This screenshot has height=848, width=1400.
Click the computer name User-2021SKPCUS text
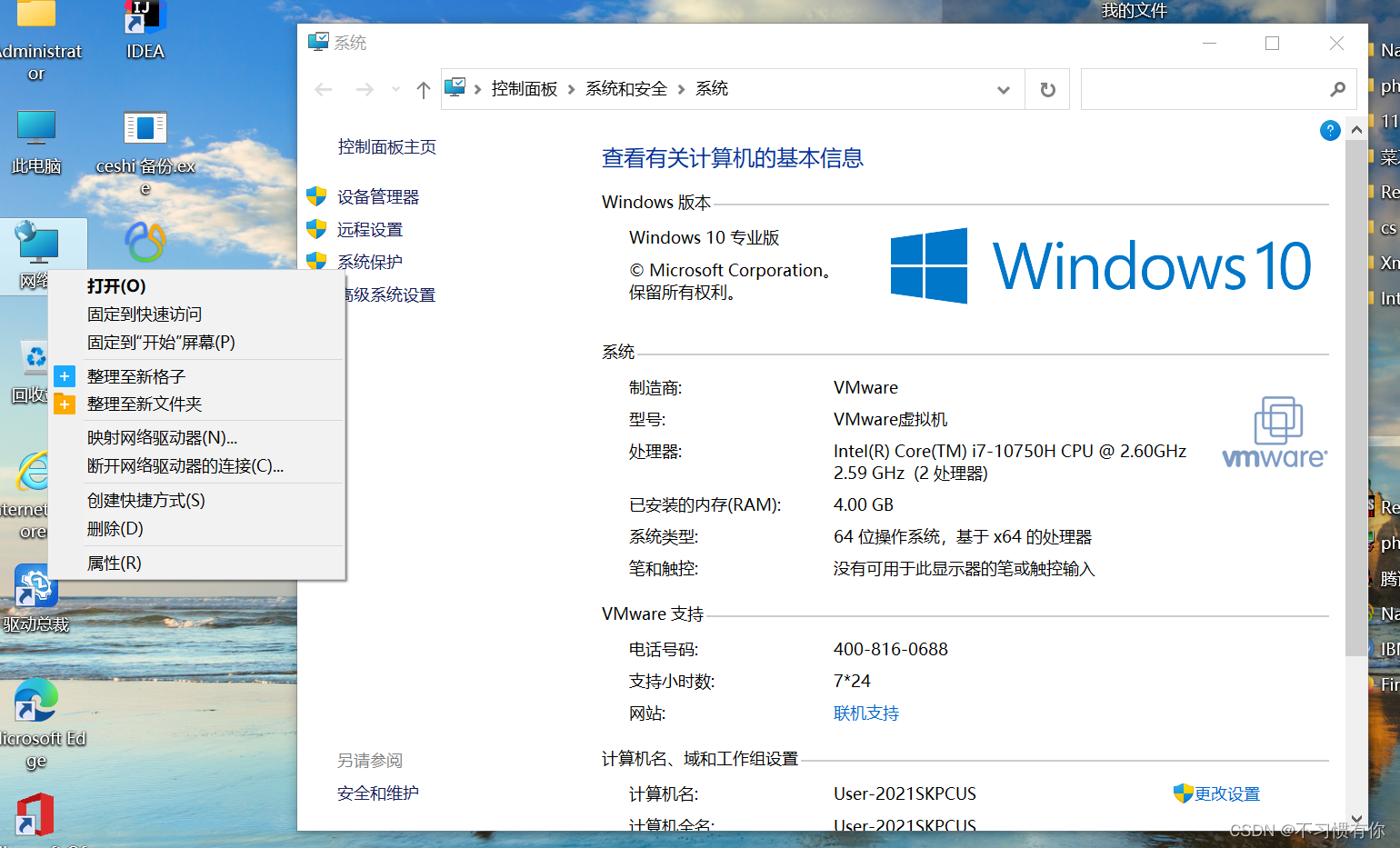[x=905, y=793]
